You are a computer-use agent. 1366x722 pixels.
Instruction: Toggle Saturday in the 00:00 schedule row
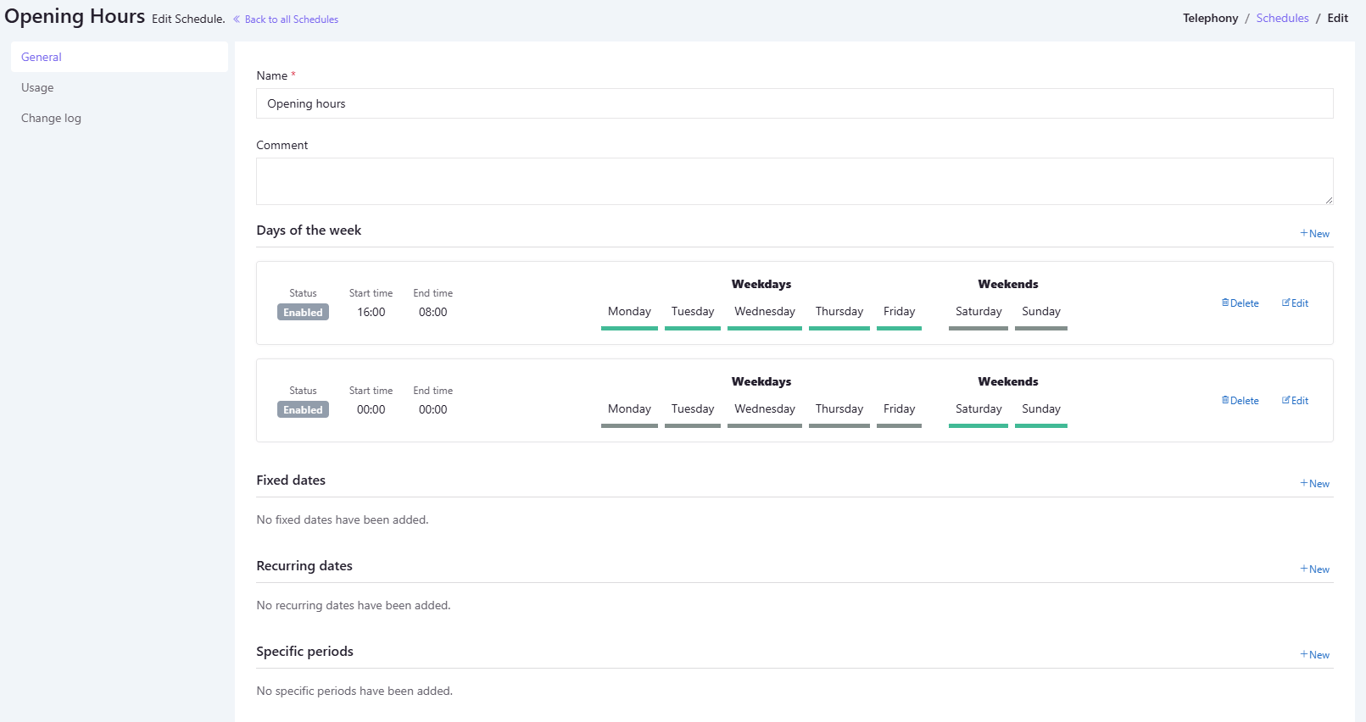(978, 409)
